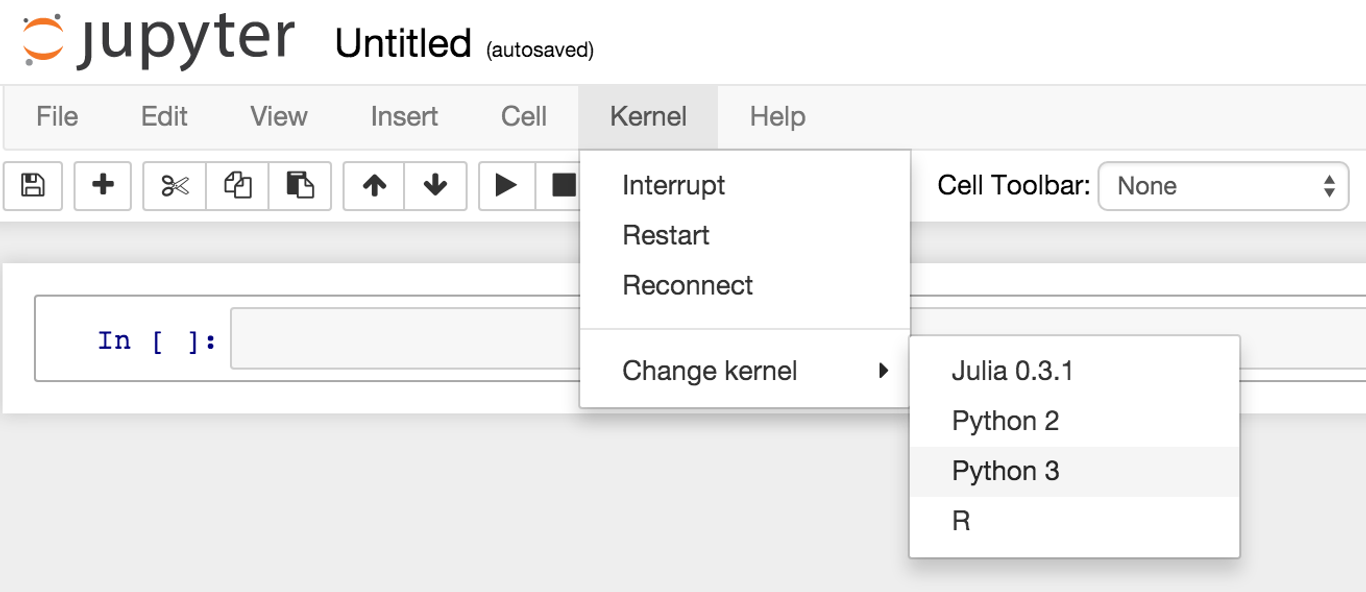The image size is (1366, 592).
Task: Open the Cell Toolbar dropdown
Action: coord(1222,186)
